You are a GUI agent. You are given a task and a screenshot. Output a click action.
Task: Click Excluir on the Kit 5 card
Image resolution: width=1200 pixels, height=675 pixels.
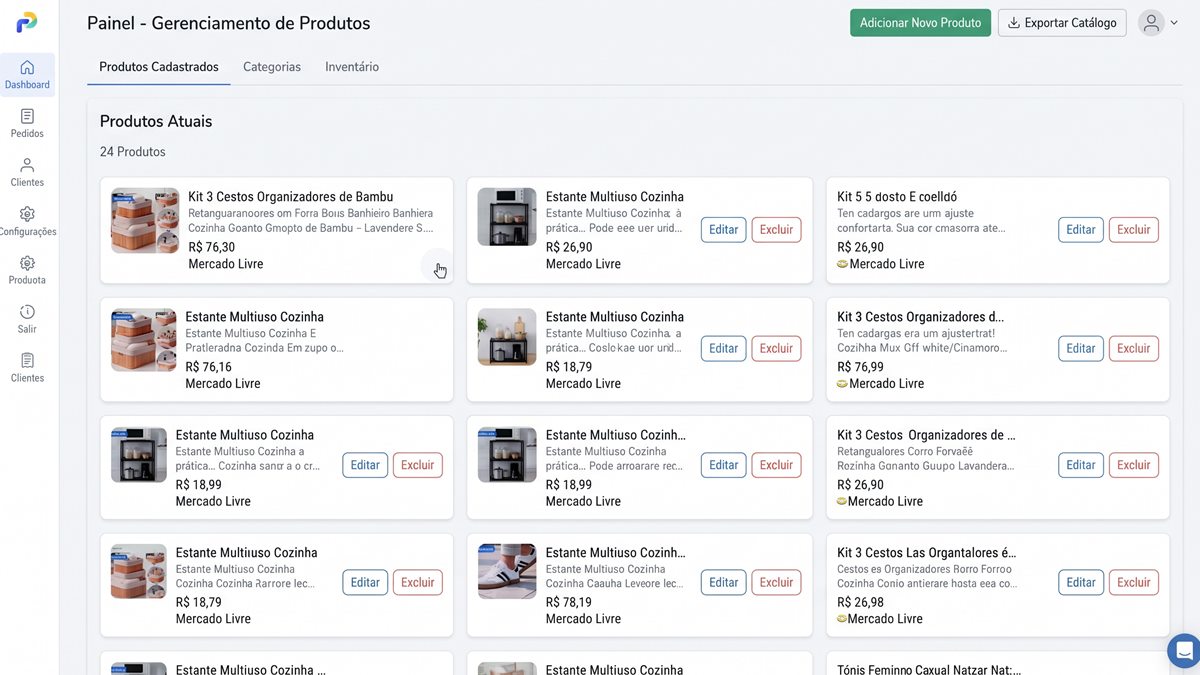tap(1134, 230)
